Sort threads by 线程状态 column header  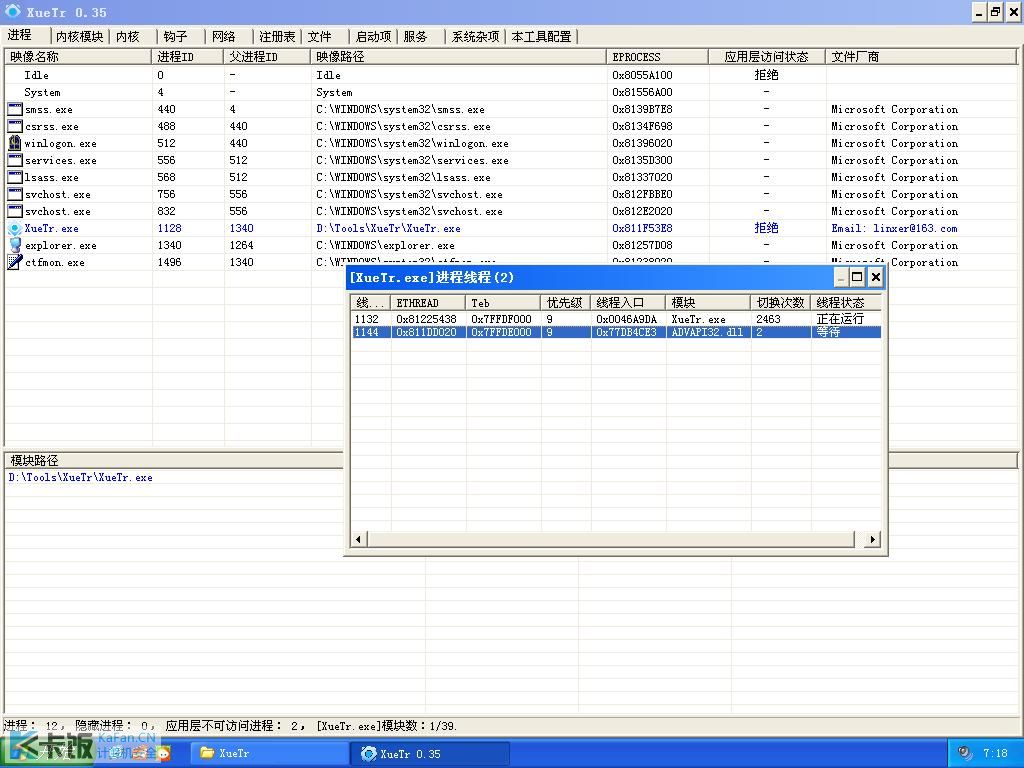(846, 302)
